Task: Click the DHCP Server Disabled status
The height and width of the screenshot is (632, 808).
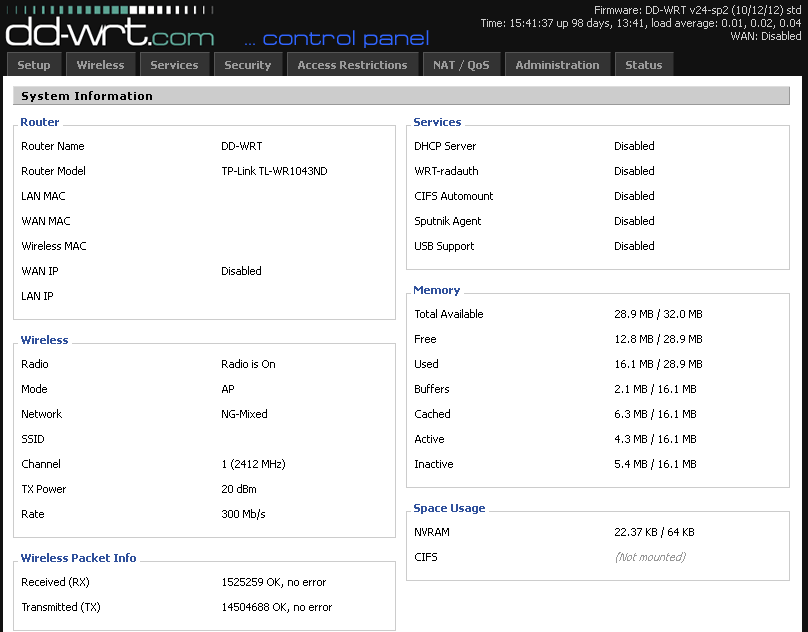Action: point(634,146)
